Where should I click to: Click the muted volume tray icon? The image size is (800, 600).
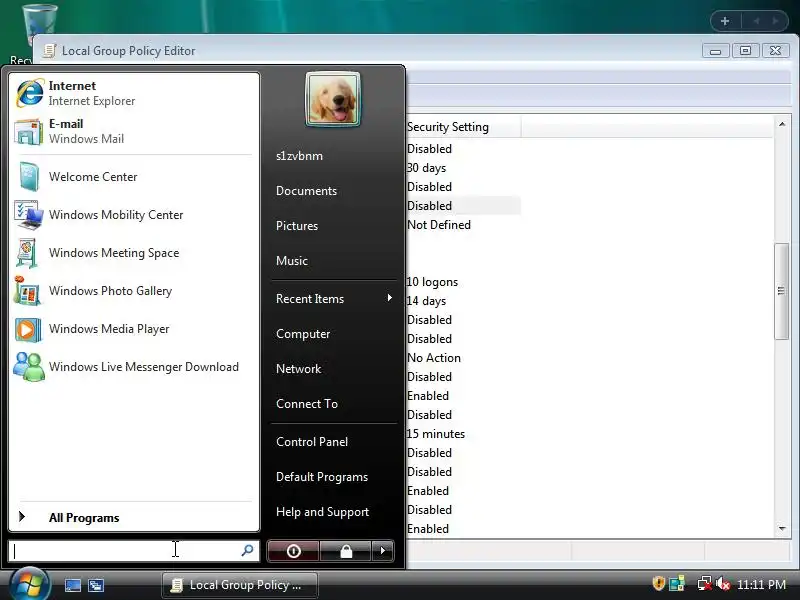point(723,583)
